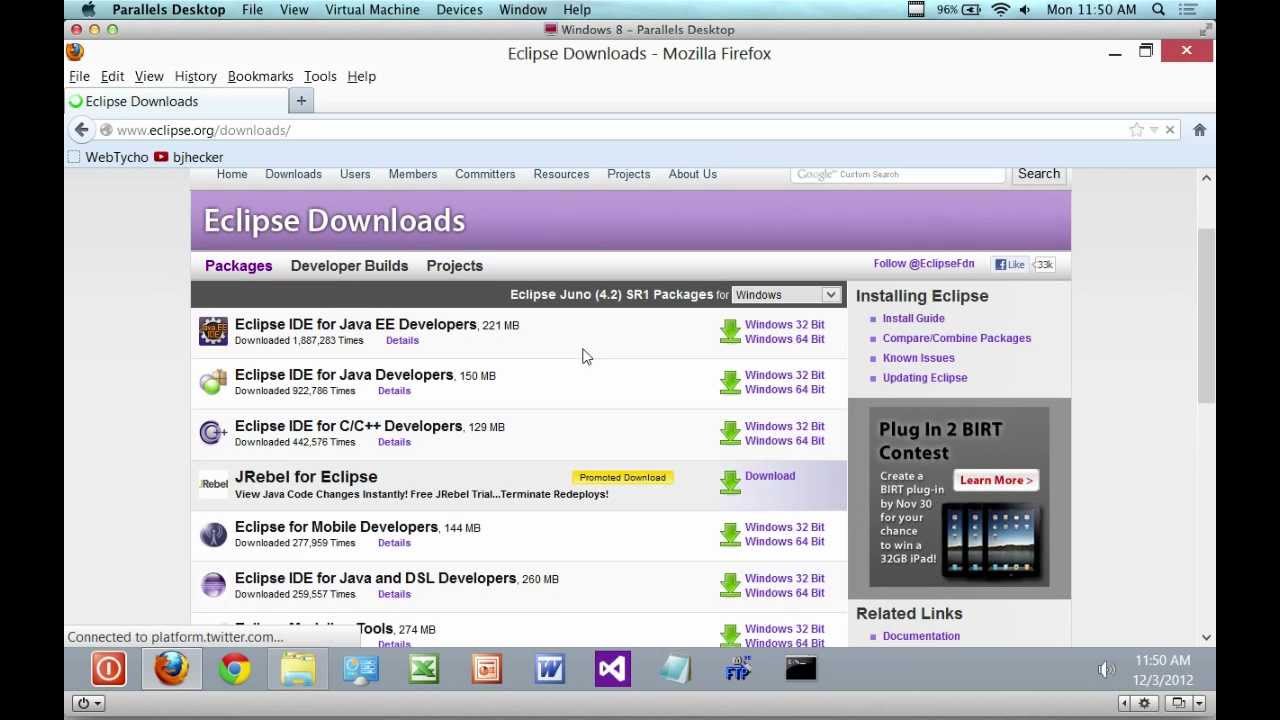Viewport: 1280px width, 720px height.
Task: Open Word from the taskbar
Action: click(x=550, y=669)
